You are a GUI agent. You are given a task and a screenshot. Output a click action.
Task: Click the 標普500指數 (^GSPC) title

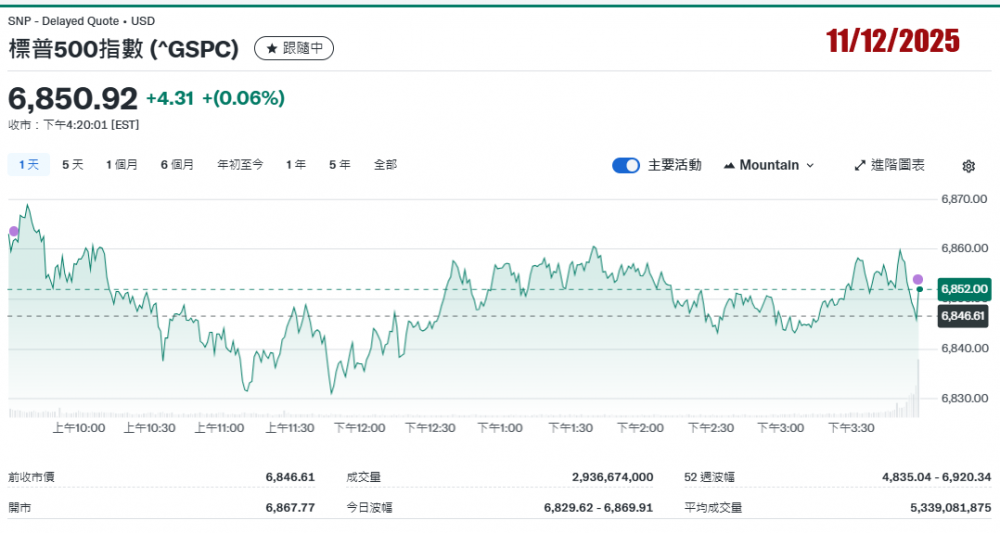124,48
